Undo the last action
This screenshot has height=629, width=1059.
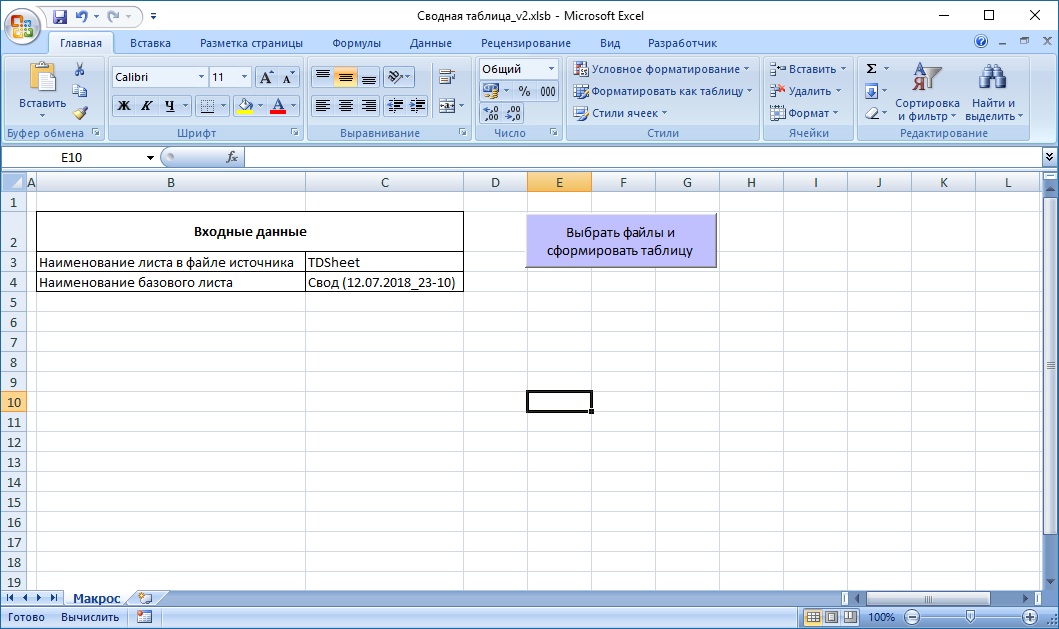82,16
